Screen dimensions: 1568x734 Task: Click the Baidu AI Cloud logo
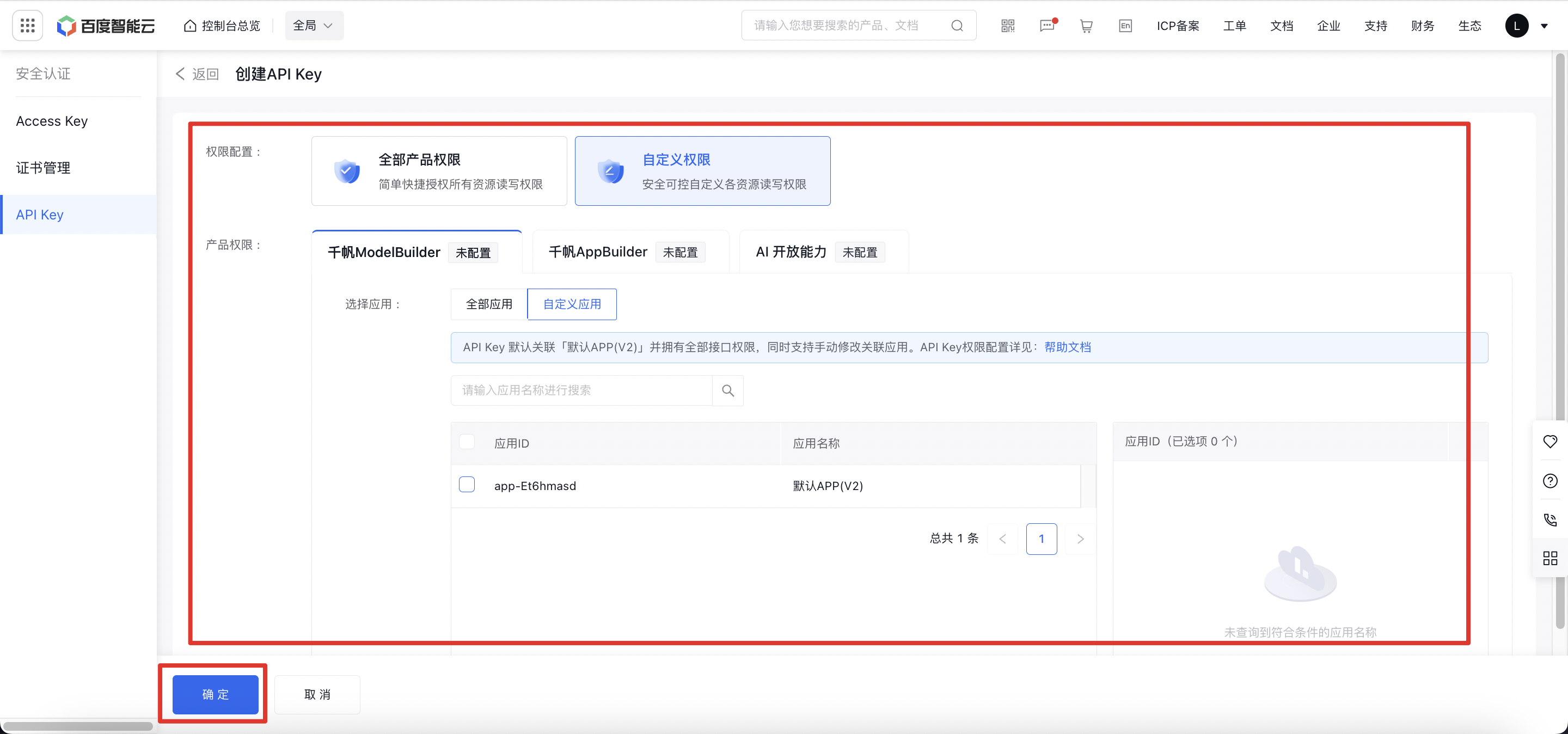point(106,26)
